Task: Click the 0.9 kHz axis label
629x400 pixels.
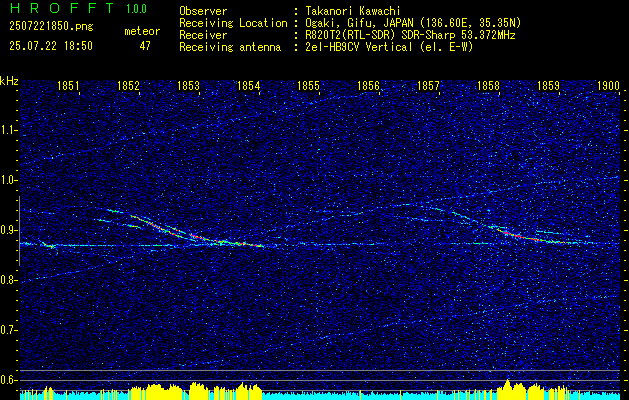Action: 8,230
